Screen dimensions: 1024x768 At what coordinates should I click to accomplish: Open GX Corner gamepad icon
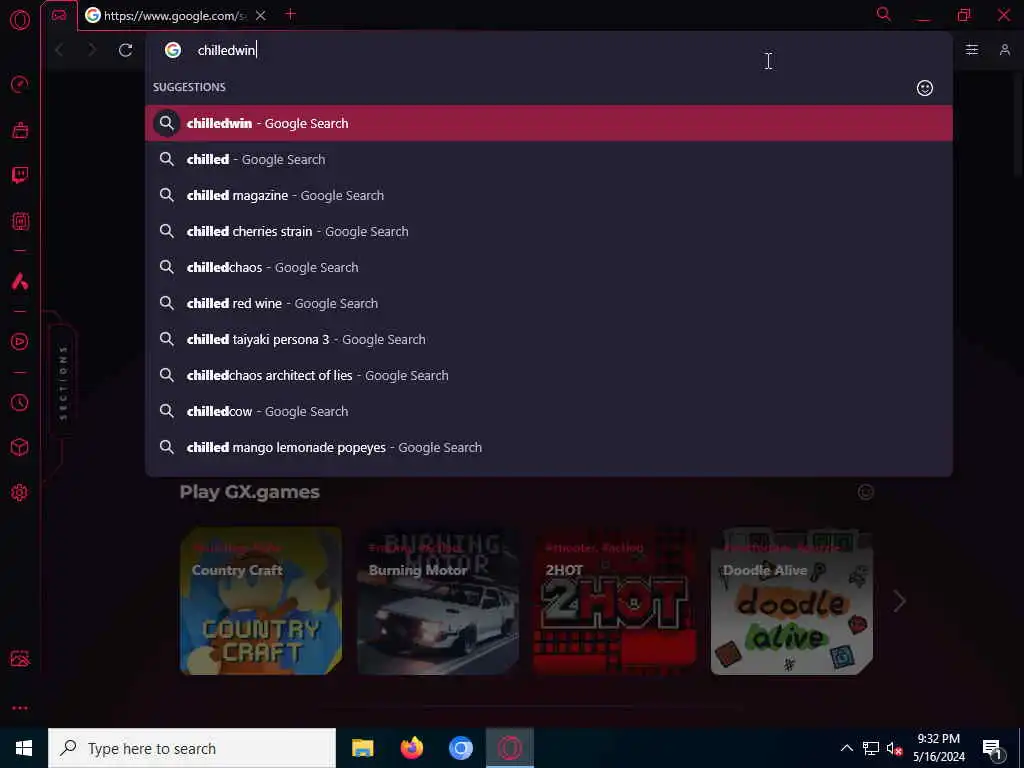pos(59,15)
